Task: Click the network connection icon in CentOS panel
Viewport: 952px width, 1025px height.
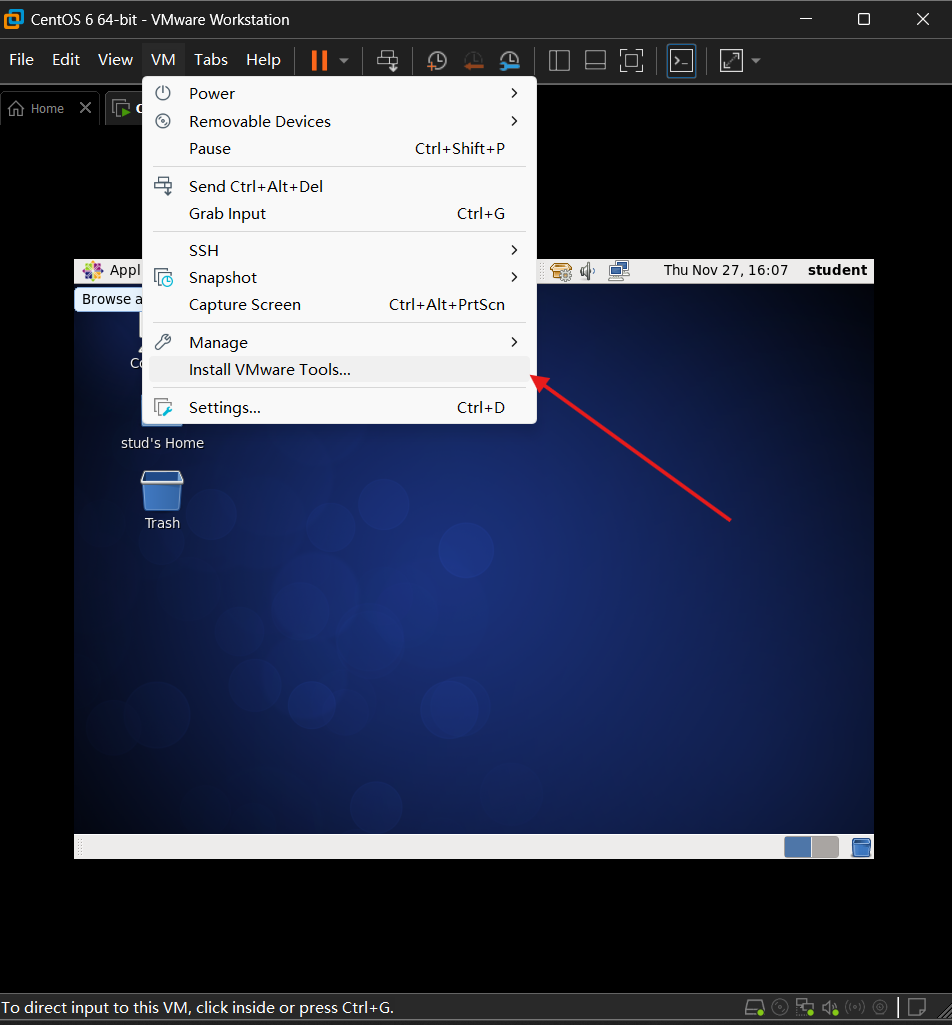Action: coord(619,271)
